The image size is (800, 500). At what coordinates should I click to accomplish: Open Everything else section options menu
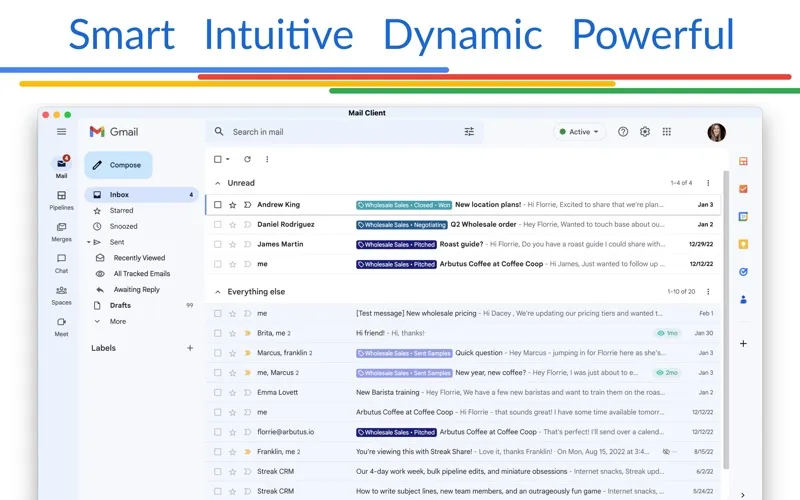[x=708, y=291]
